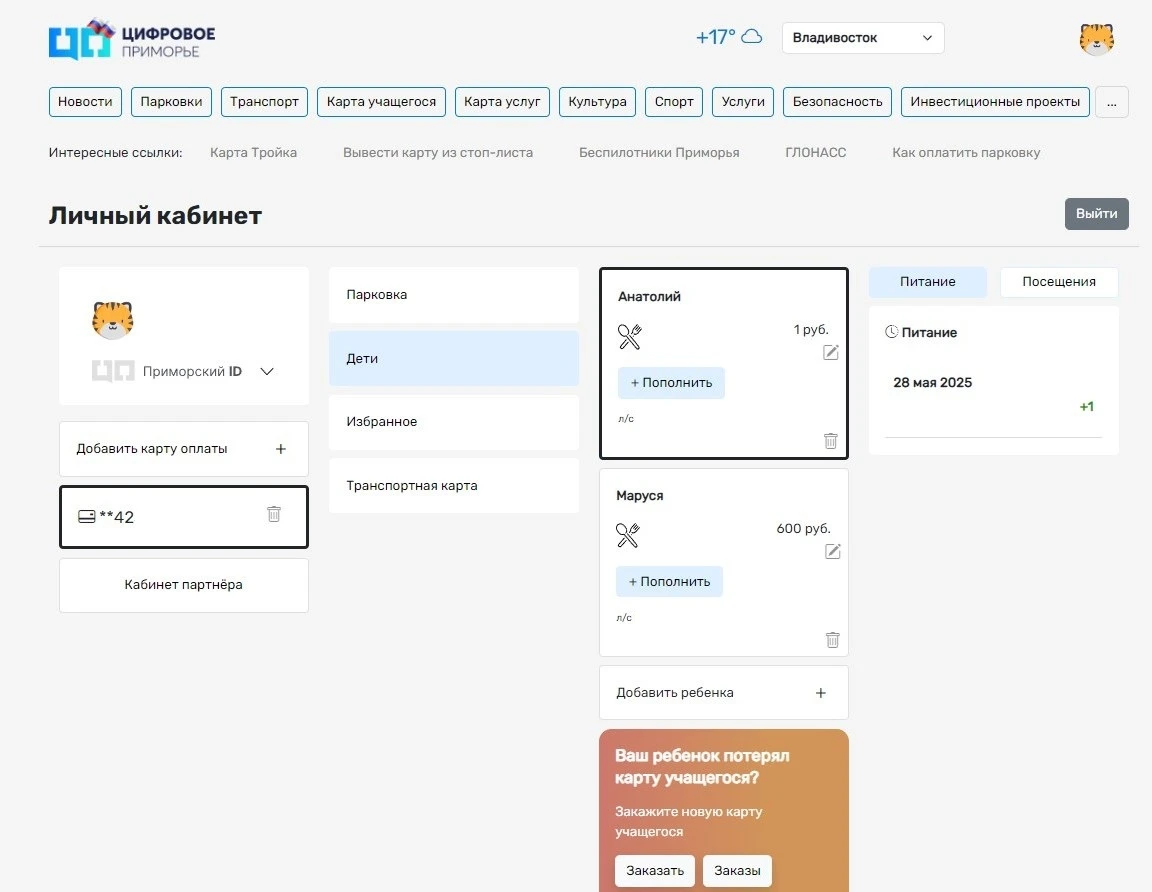Viewport: 1152px width, 892px height.
Task: Open the Владивосток city dropdown
Action: pos(862,38)
